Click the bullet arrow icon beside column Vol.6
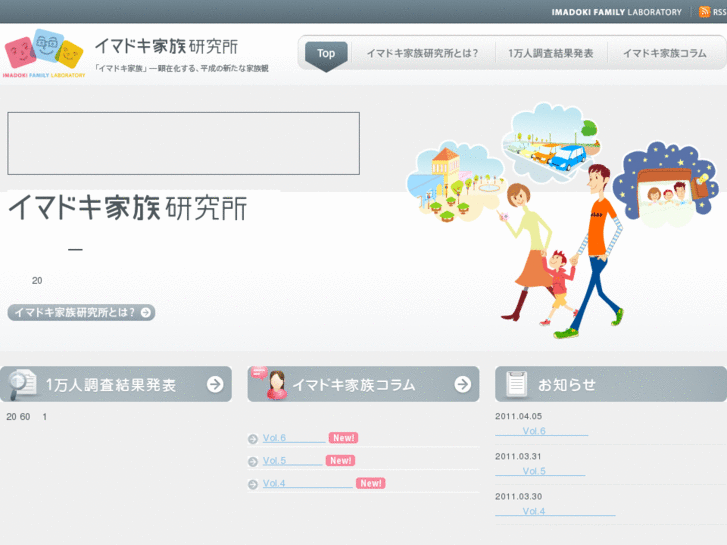The height and width of the screenshot is (545, 727). pos(253,439)
